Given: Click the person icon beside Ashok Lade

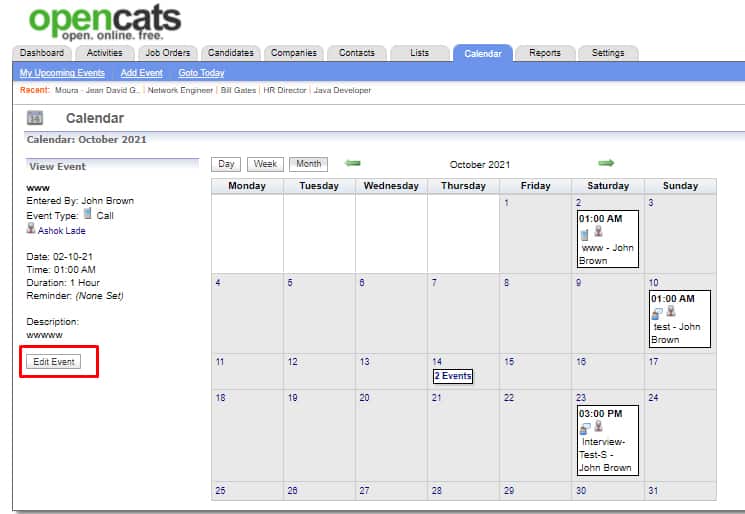Looking at the screenshot, I should tap(31, 229).
